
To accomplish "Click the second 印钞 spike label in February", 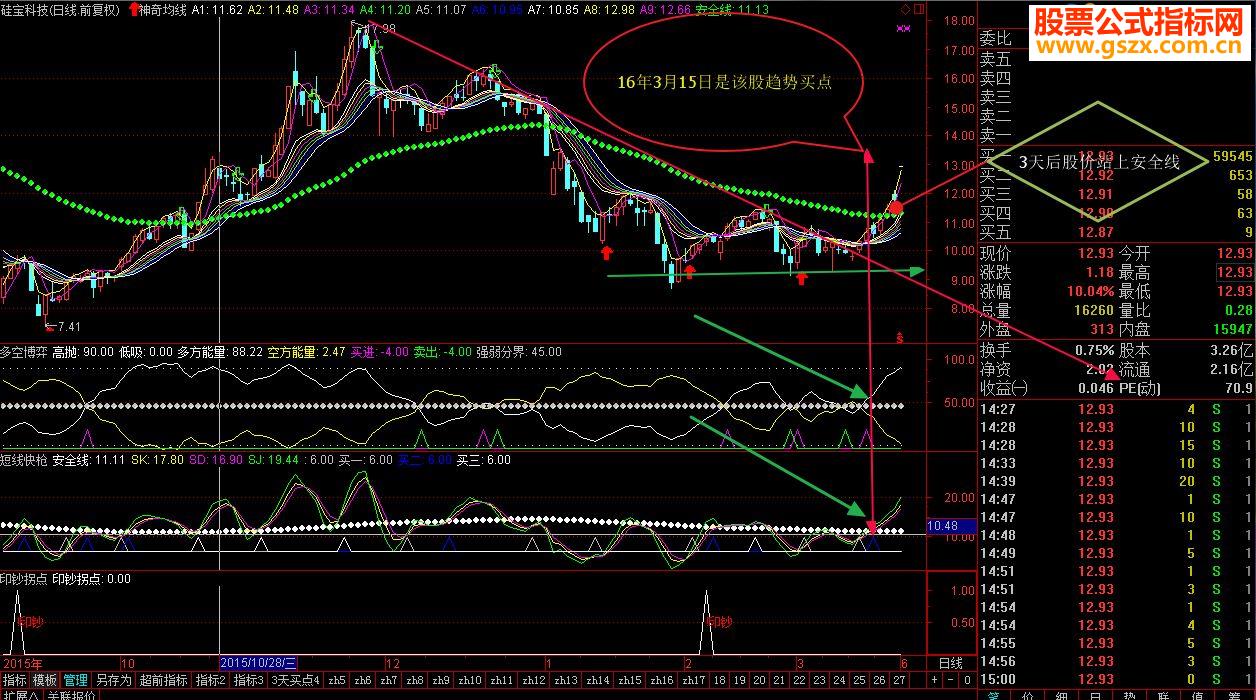I will [x=718, y=621].
